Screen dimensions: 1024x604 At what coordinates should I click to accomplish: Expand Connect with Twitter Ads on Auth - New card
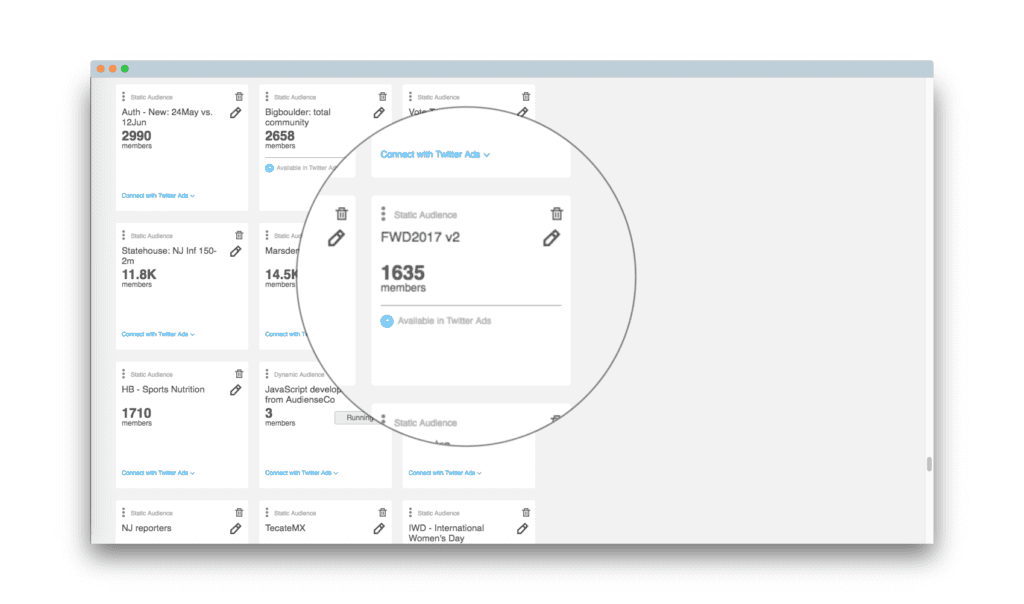[x=158, y=196]
